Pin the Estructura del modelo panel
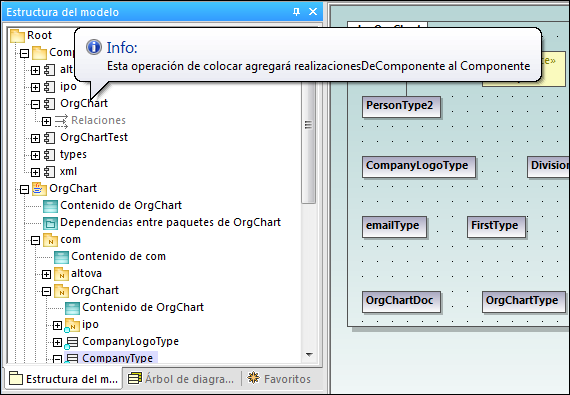 click(x=296, y=12)
